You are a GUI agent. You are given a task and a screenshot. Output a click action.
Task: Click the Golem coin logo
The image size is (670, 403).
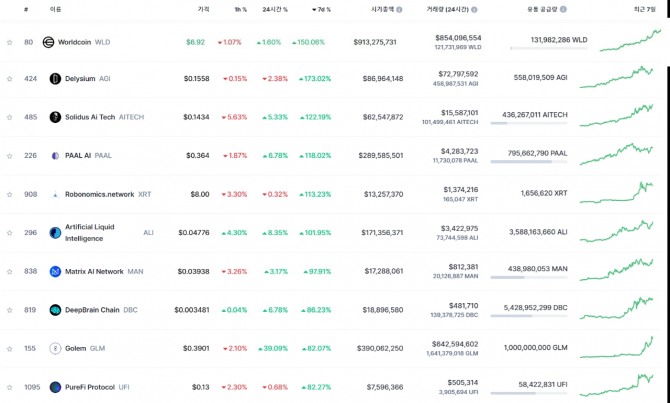[55, 348]
